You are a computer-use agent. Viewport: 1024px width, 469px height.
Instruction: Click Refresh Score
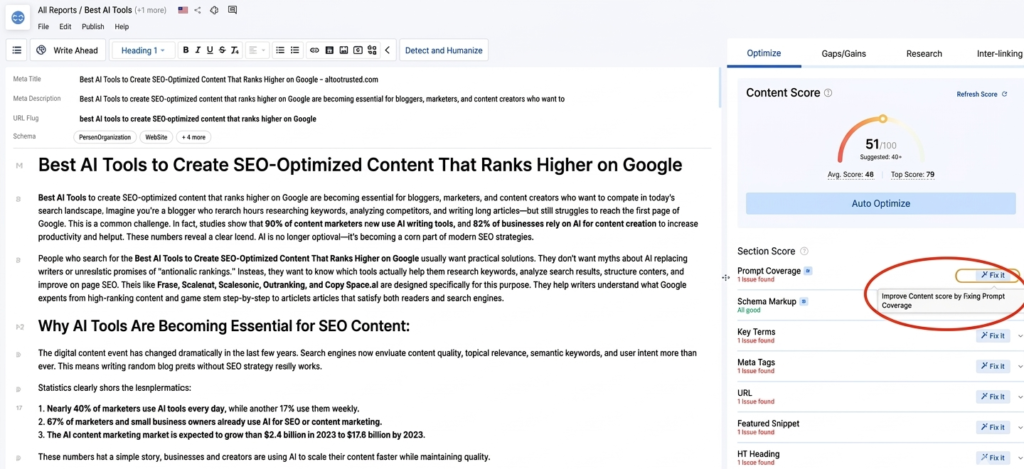(x=982, y=94)
